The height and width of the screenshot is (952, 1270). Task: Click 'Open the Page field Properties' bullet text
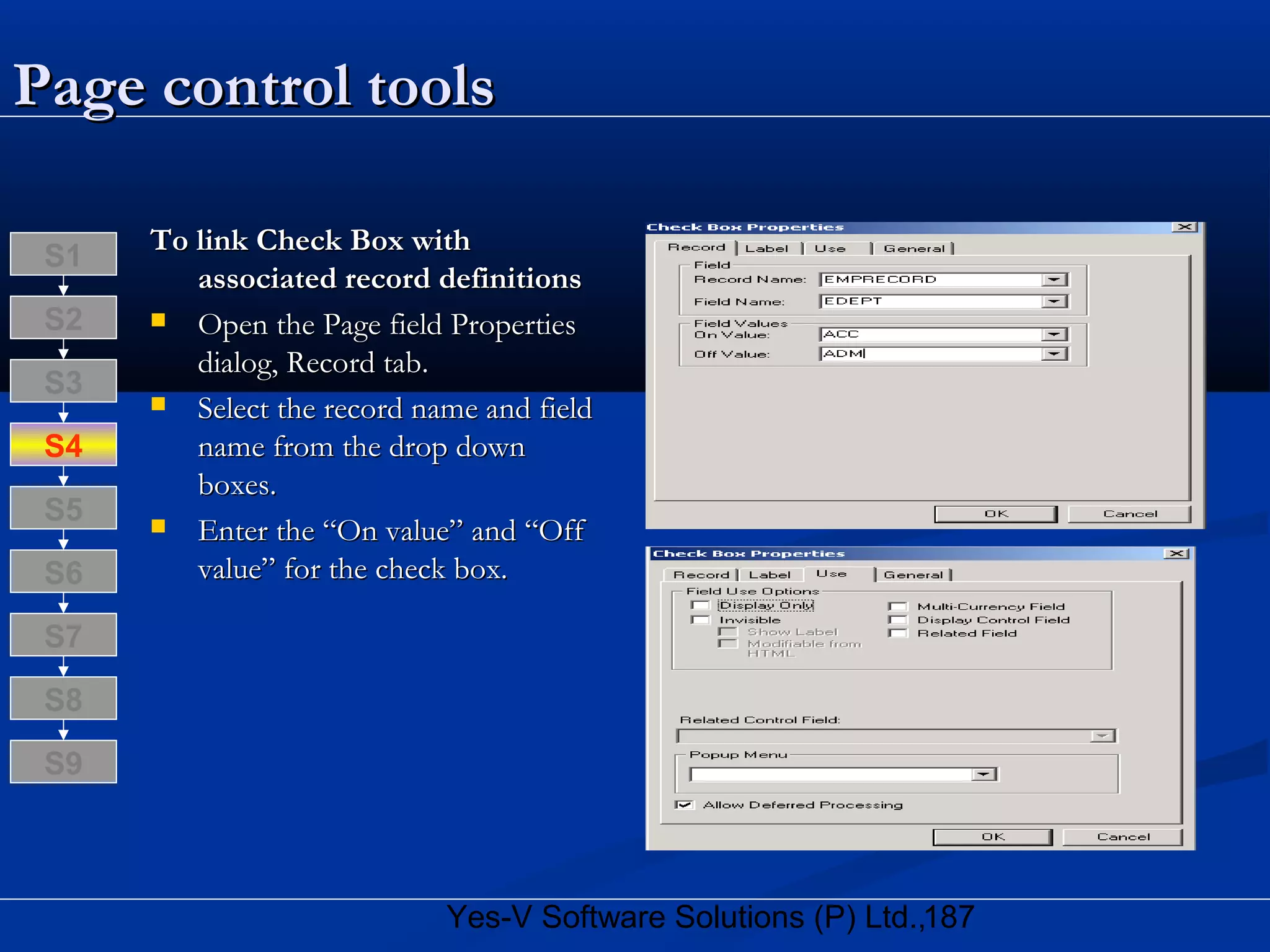click(386, 325)
